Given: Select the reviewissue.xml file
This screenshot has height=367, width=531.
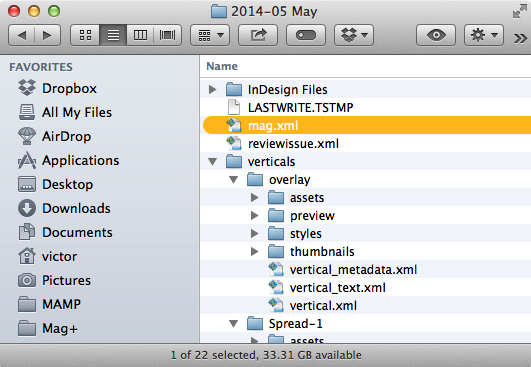Looking at the screenshot, I should pyautogui.click(x=366, y=144).
